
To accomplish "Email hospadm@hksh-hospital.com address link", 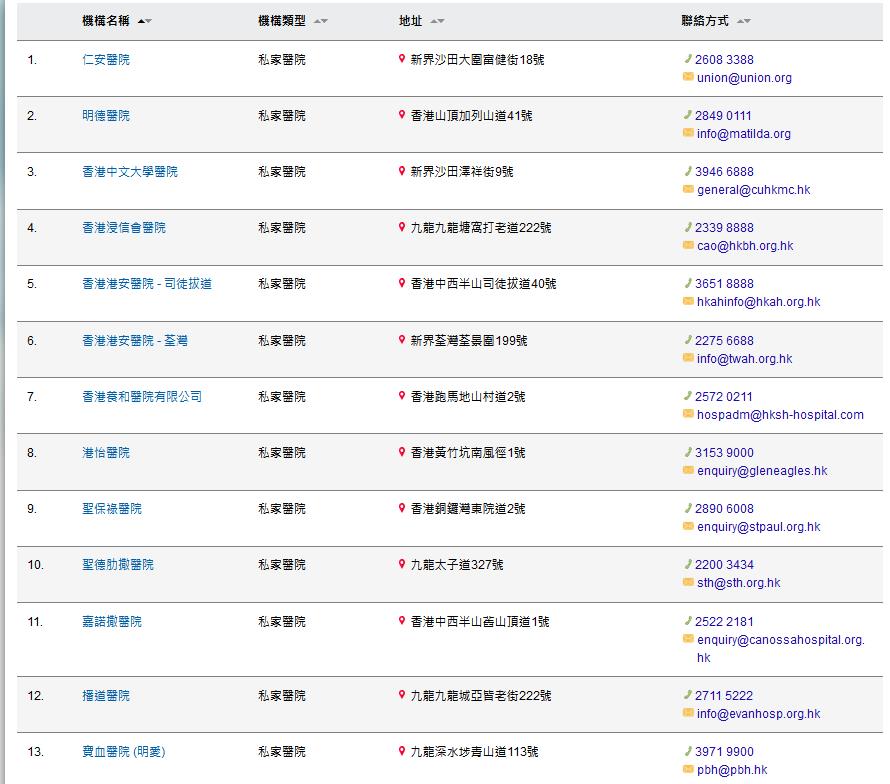I will [780, 415].
